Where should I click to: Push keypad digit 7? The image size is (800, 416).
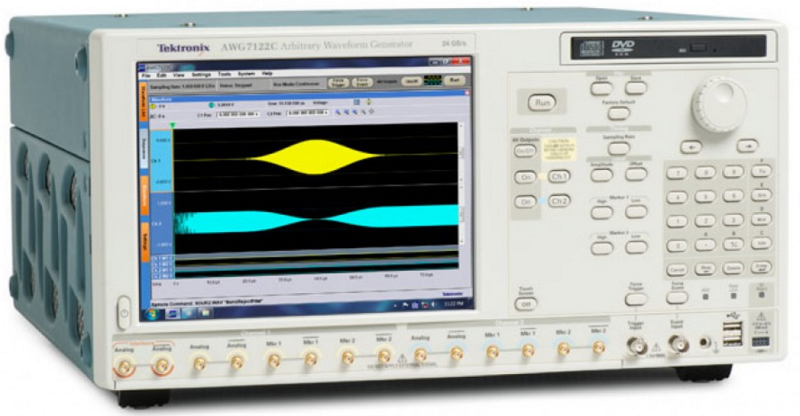click(677, 174)
